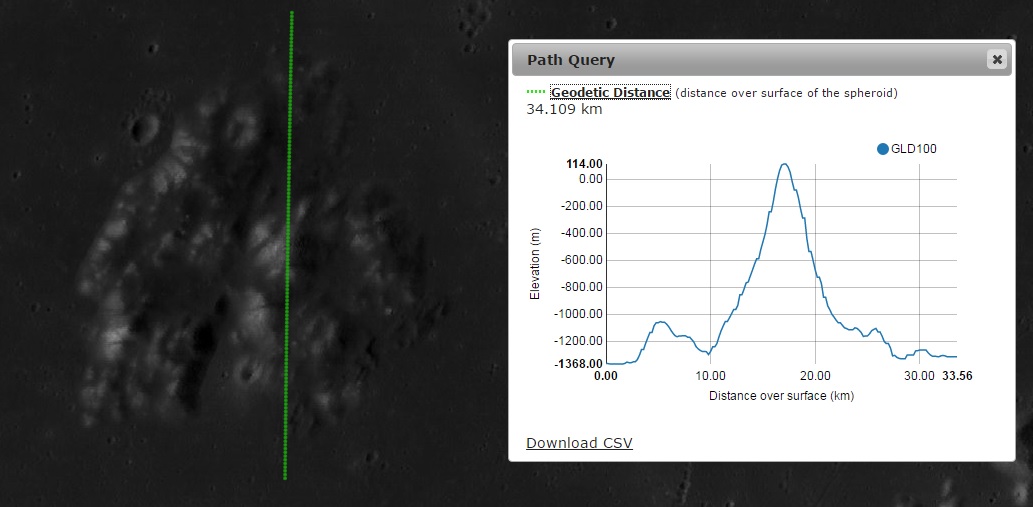The image size is (1033, 507).
Task: Click the 10.00 distance axis tick label
Action: (710, 376)
